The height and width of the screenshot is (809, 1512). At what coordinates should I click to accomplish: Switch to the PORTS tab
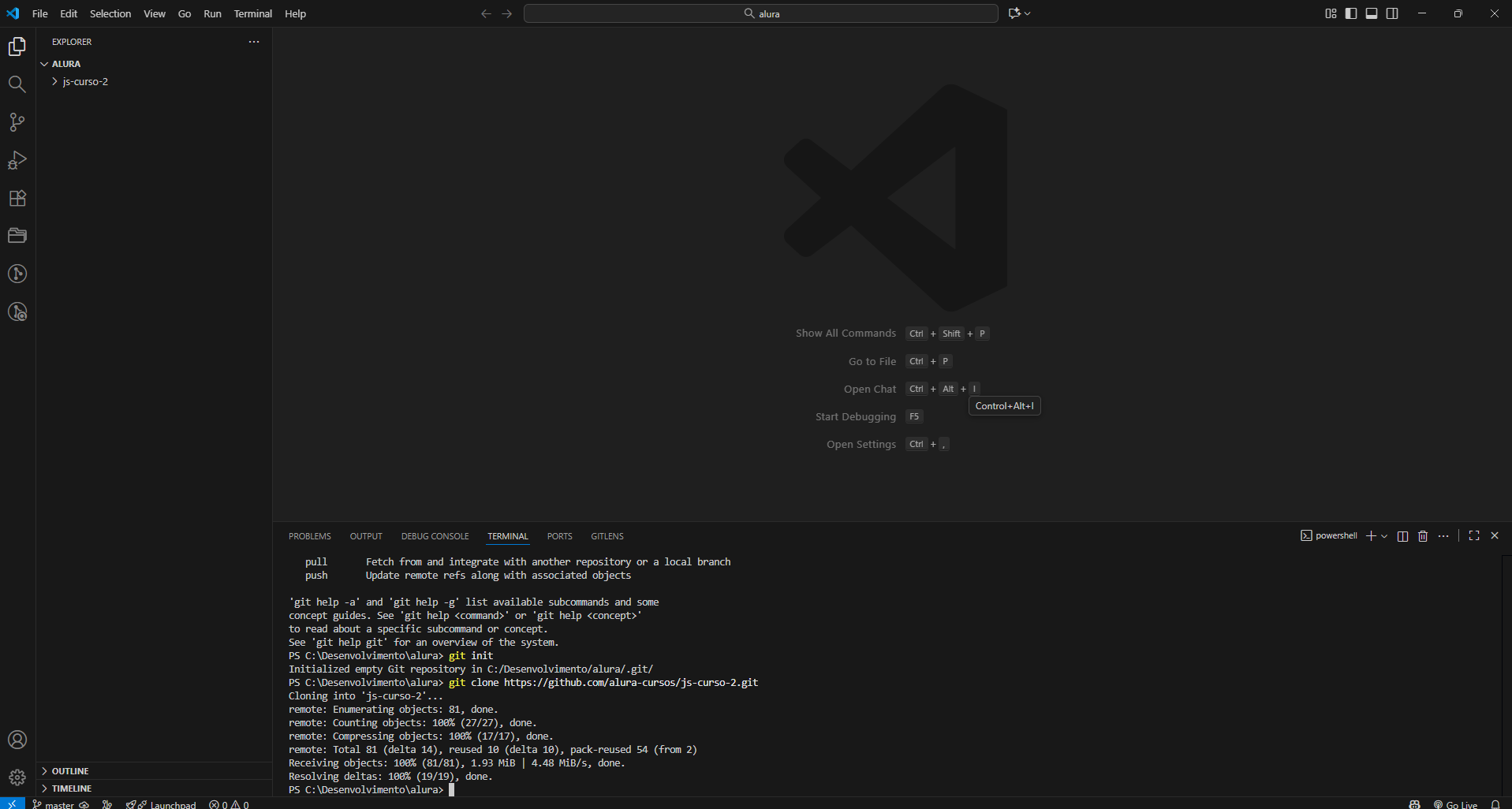pyautogui.click(x=560, y=536)
